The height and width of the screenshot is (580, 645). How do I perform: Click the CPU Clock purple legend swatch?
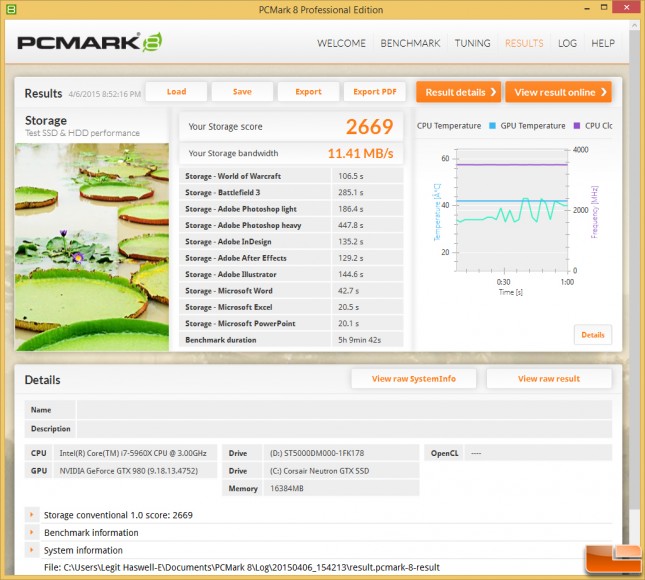tap(577, 126)
